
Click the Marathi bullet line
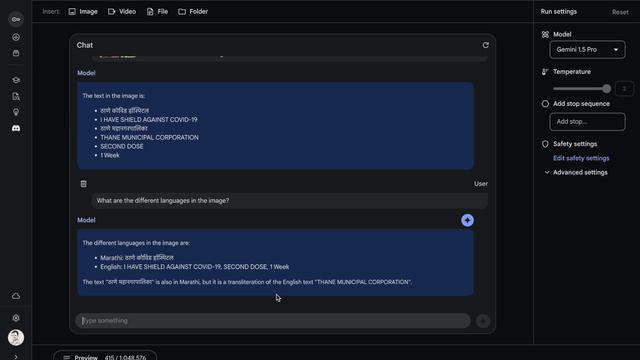coord(137,258)
